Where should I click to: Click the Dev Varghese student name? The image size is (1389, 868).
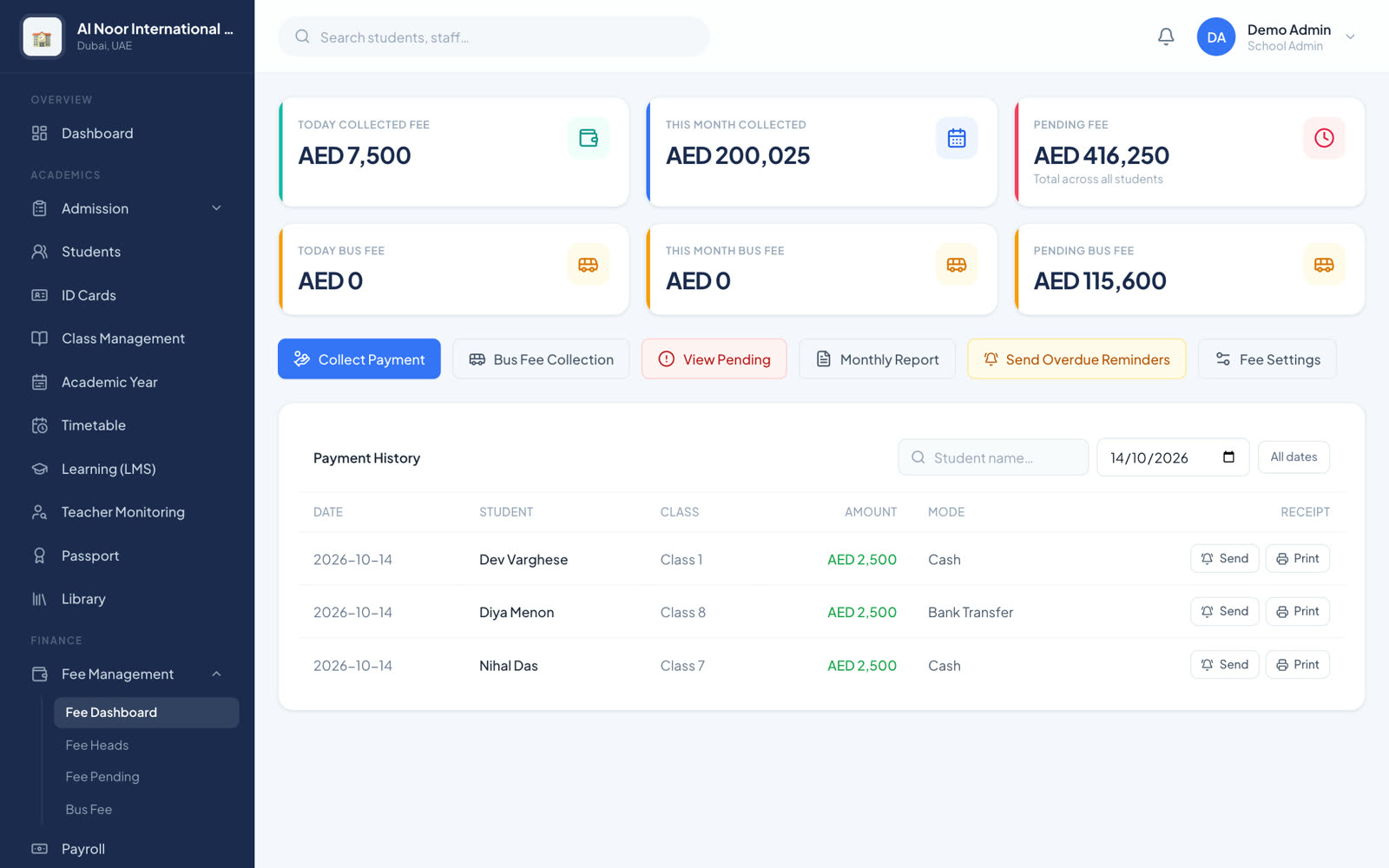tap(523, 560)
